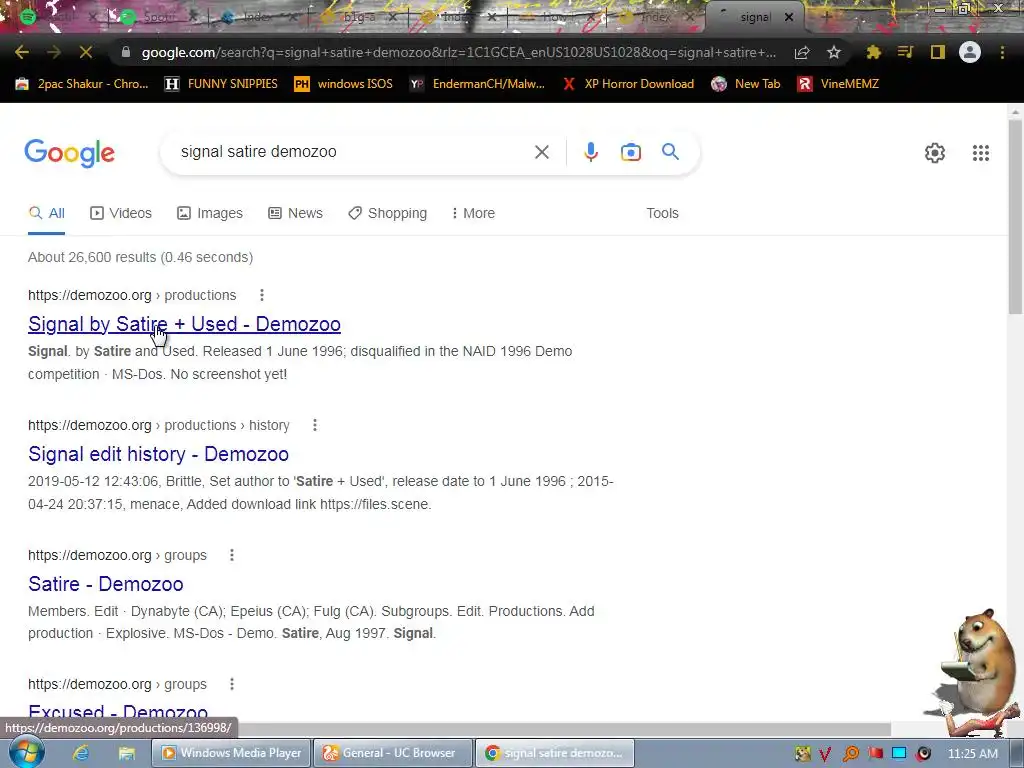1024x768 pixels.
Task: Open the search Tools options
Action: click(662, 214)
